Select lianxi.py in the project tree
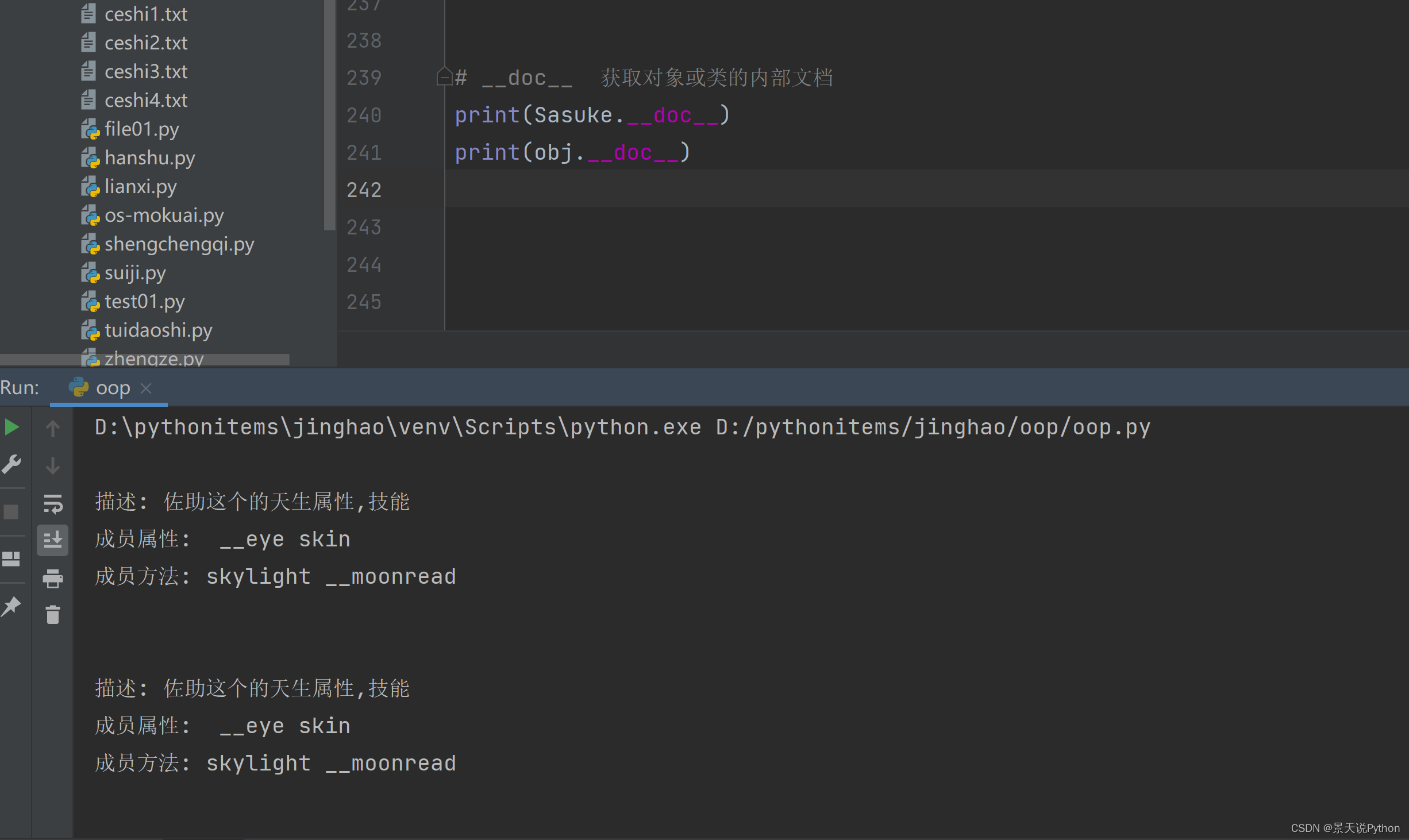This screenshot has height=840, width=1409. pos(140,186)
